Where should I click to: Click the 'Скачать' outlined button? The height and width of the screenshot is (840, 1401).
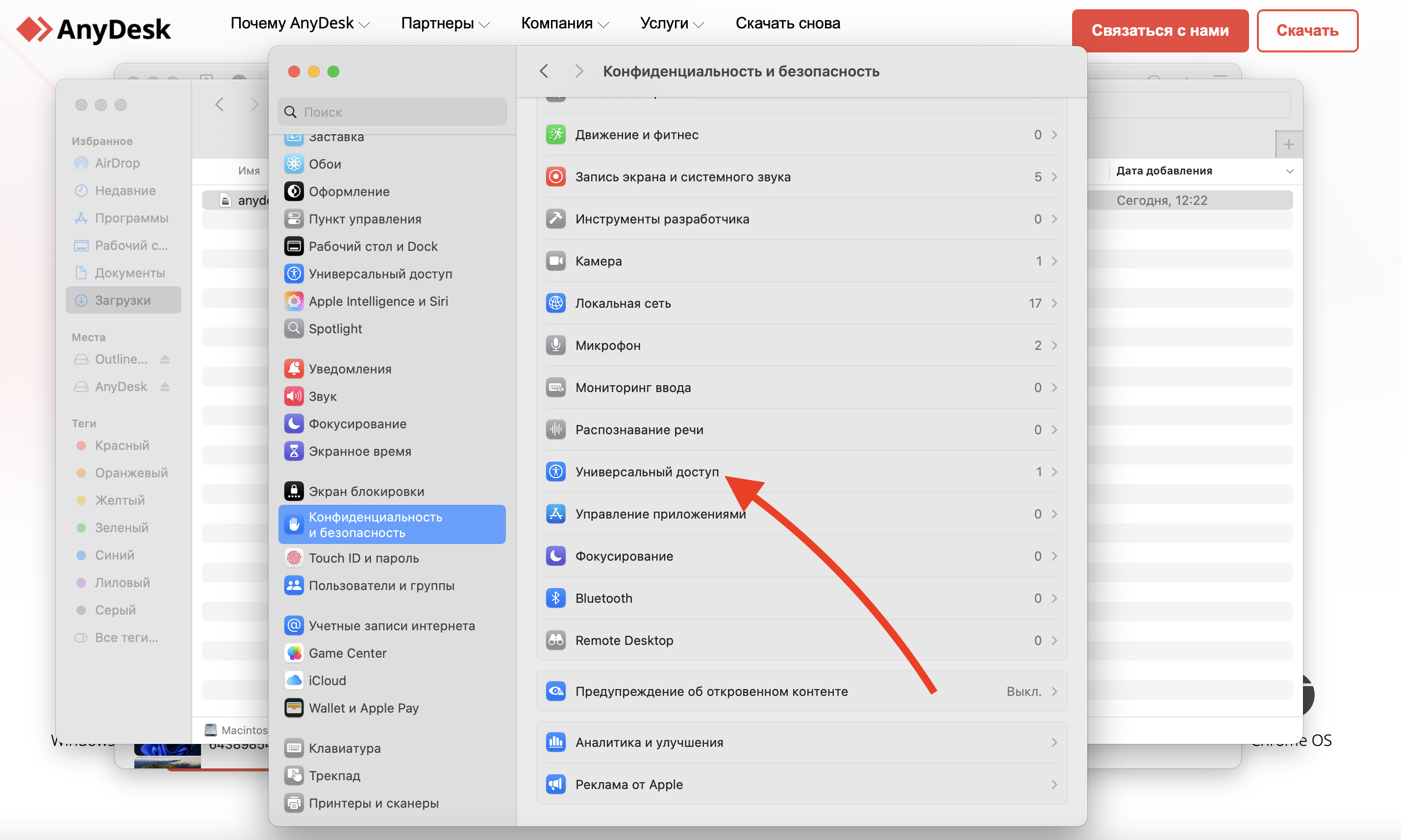(1306, 30)
